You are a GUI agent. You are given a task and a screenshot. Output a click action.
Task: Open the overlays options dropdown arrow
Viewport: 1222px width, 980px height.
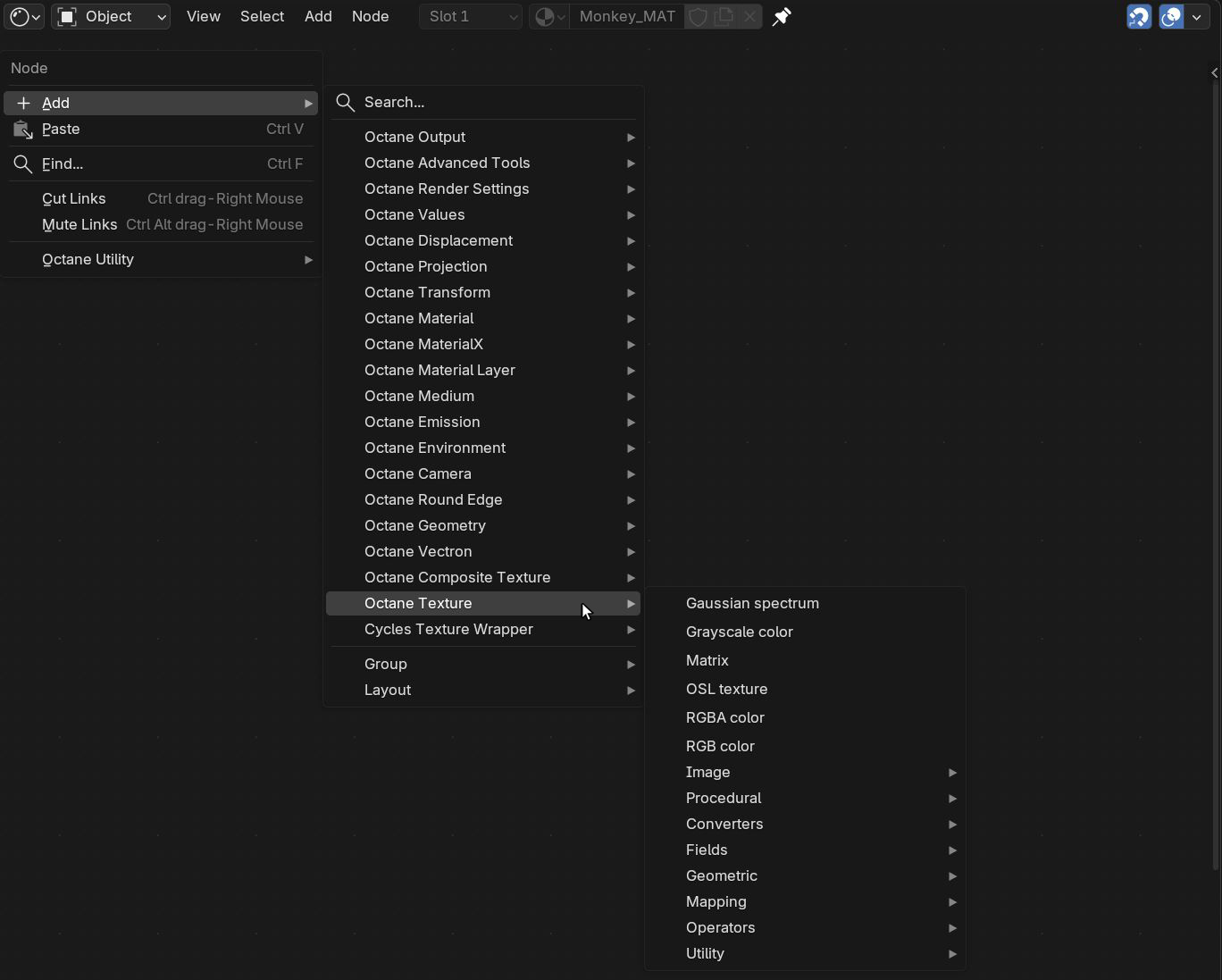[x=1197, y=16]
